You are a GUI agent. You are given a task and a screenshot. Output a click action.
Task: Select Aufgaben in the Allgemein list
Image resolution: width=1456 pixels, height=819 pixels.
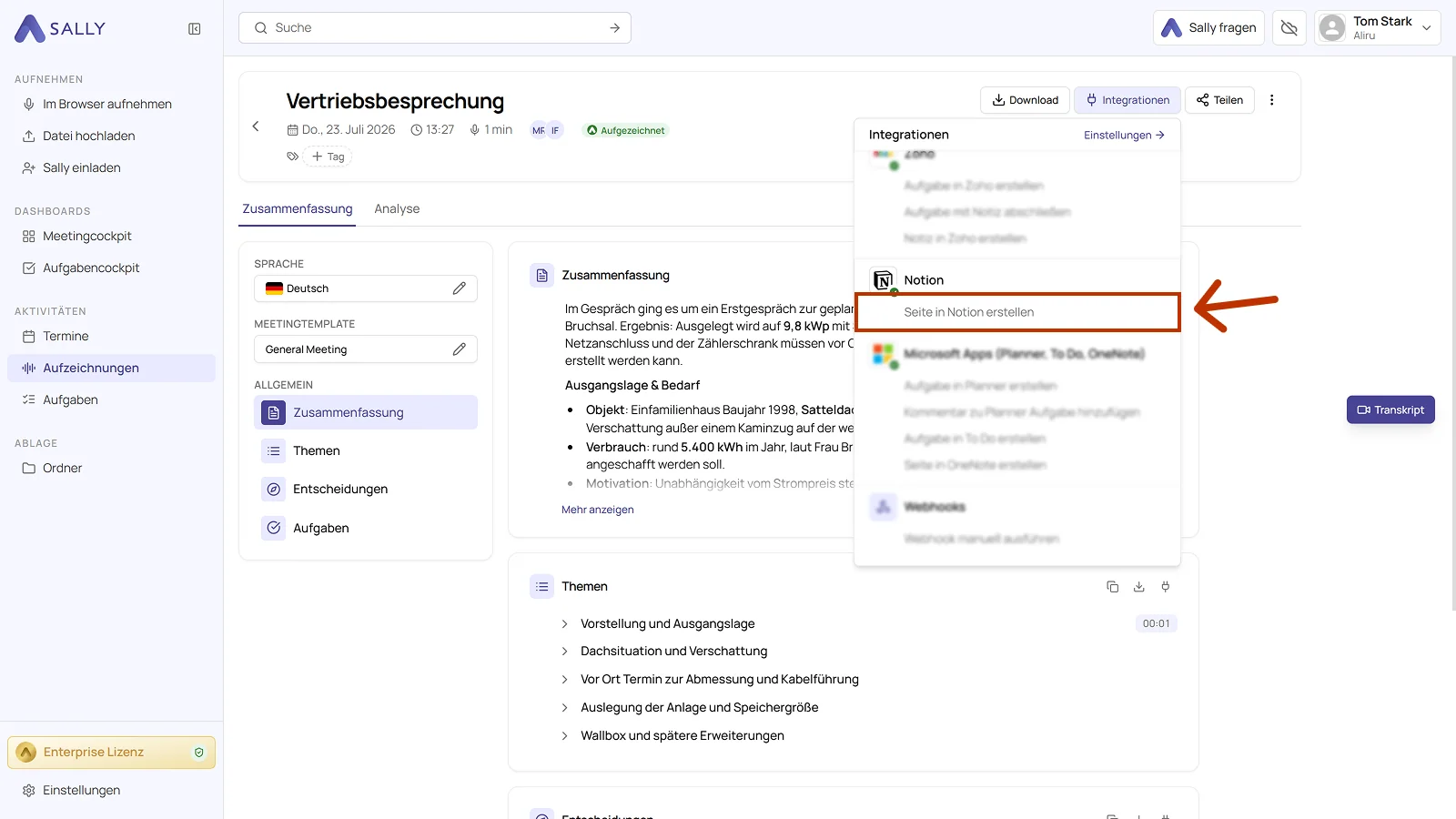pos(366,528)
